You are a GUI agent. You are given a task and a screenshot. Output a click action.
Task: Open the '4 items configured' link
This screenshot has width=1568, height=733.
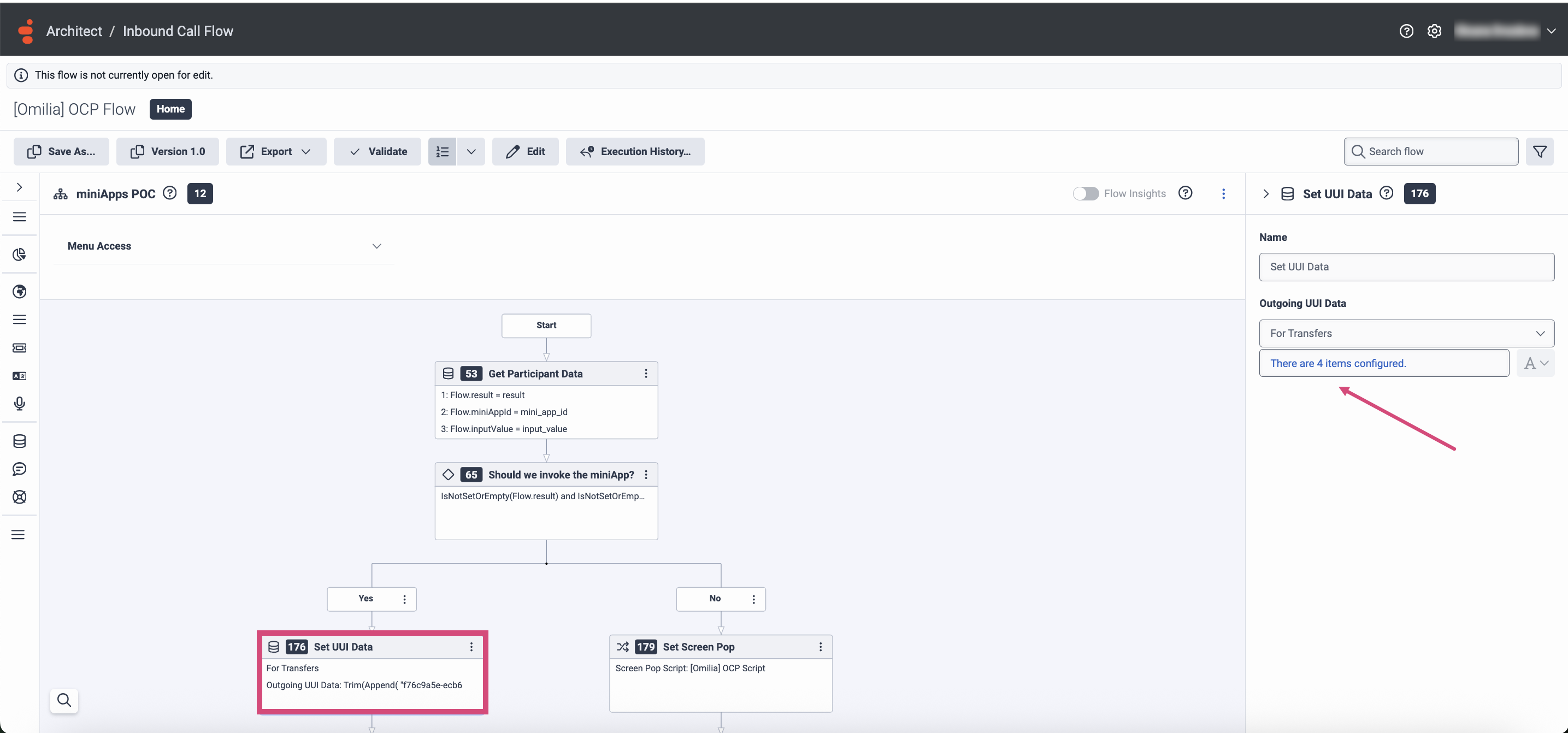(1338, 363)
